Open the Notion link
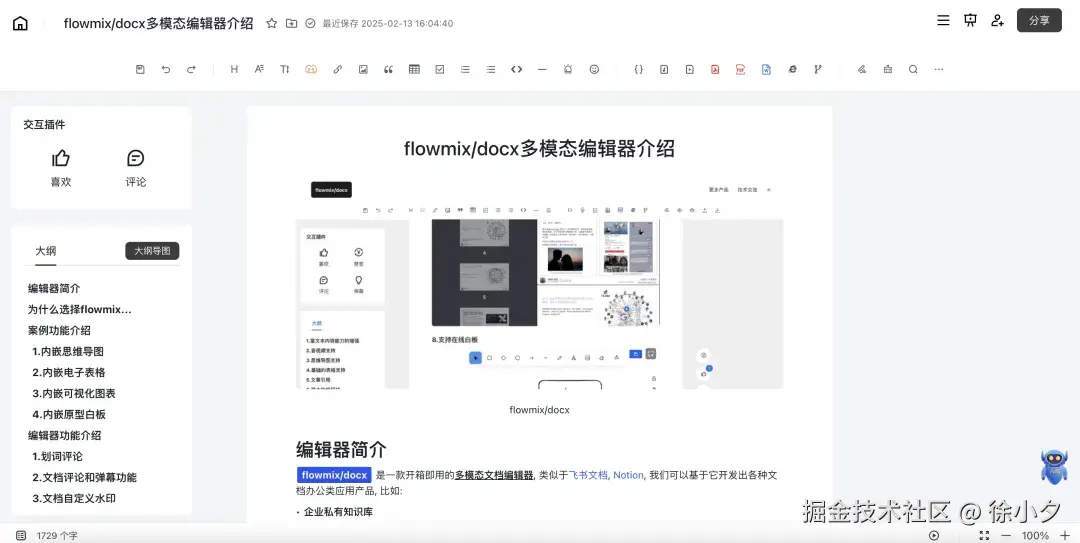1080x543 pixels. point(628,475)
